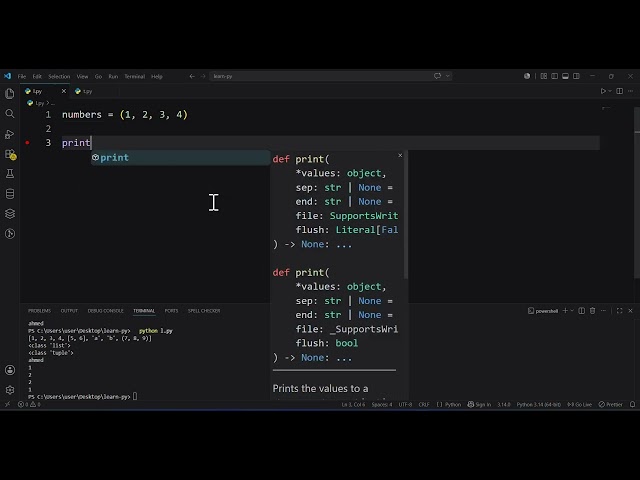The width and height of the screenshot is (640, 480).
Task: Open editor More Actions ellipsis
Action: [x=631, y=91]
